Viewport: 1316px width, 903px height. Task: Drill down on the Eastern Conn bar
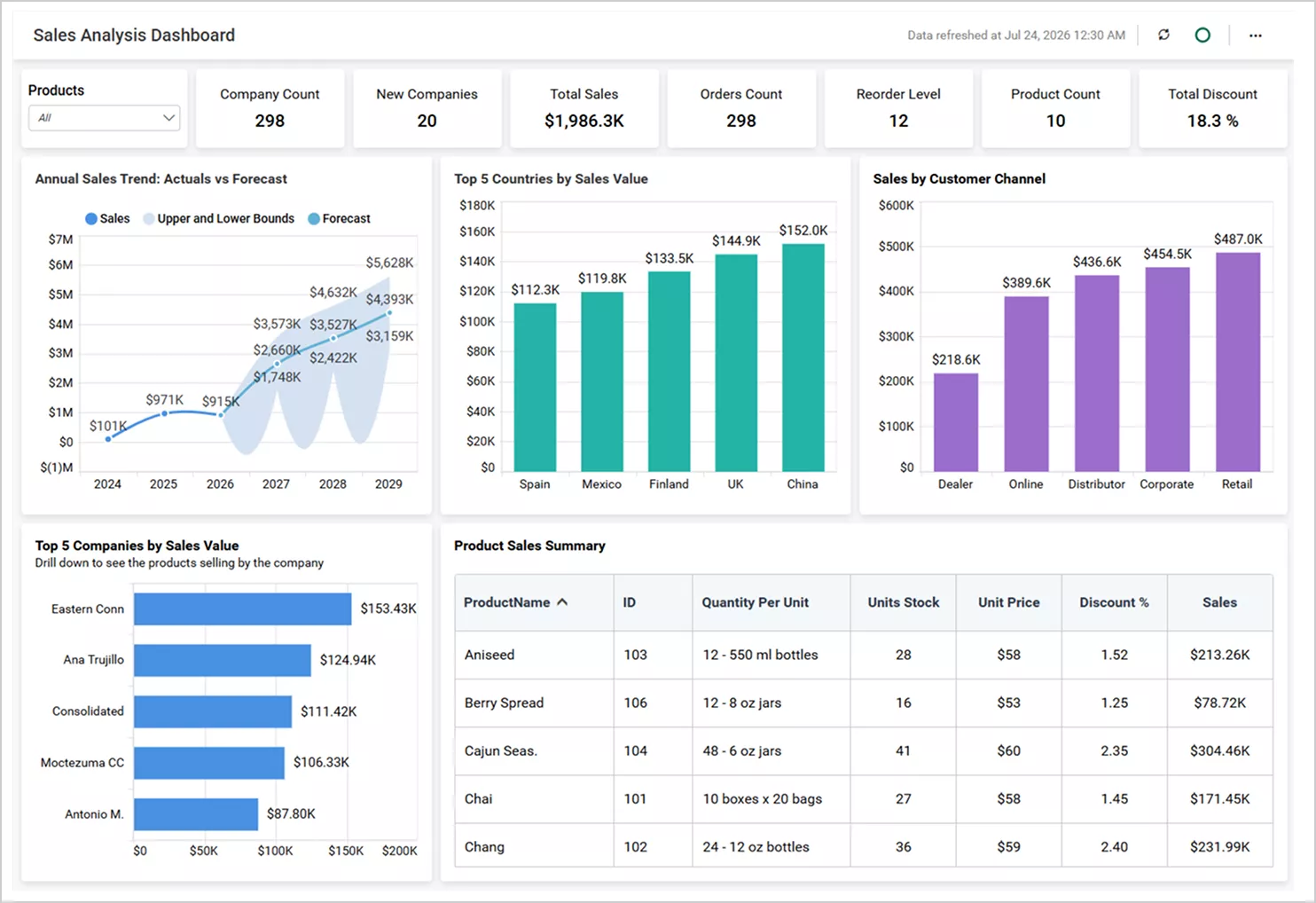(243, 609)
